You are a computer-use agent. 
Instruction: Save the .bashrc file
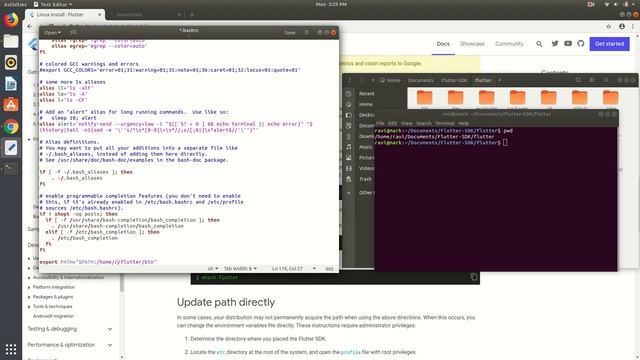pos(290,32)
